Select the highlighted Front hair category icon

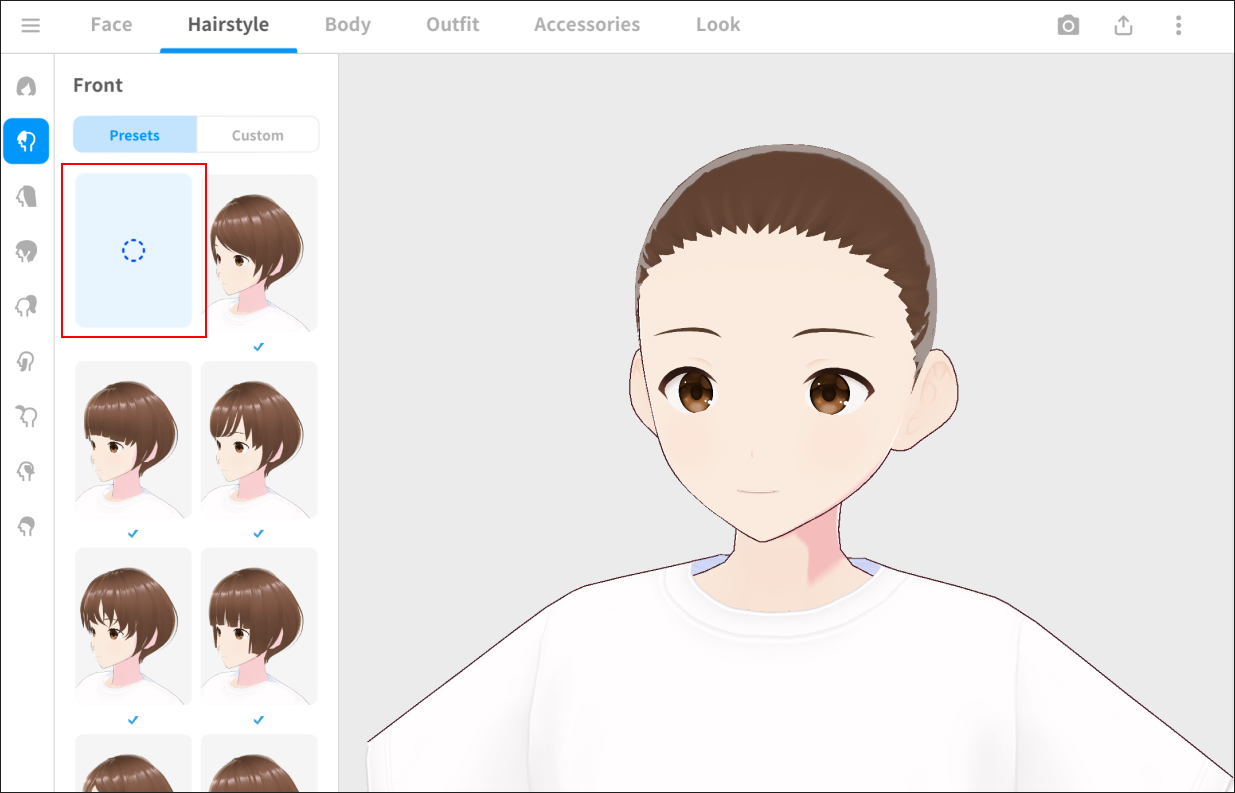click(x=26, y=141)
